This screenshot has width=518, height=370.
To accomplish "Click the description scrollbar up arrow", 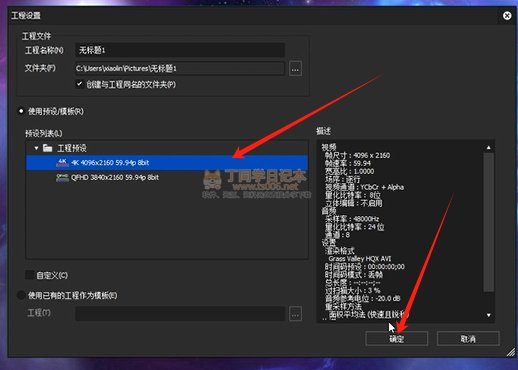I will 488,147.
